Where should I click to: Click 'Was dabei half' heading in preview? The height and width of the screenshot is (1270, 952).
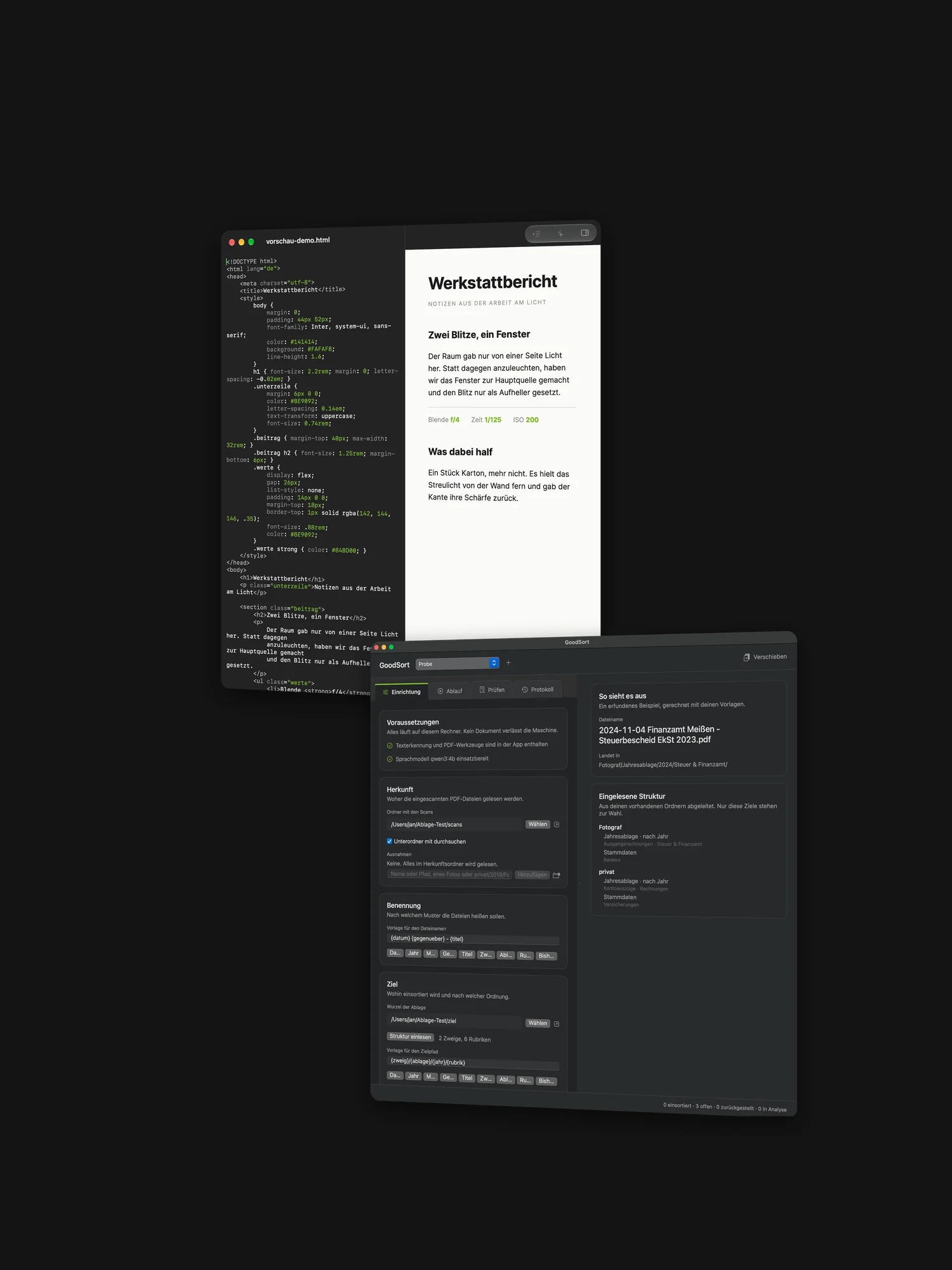[460, 452]
